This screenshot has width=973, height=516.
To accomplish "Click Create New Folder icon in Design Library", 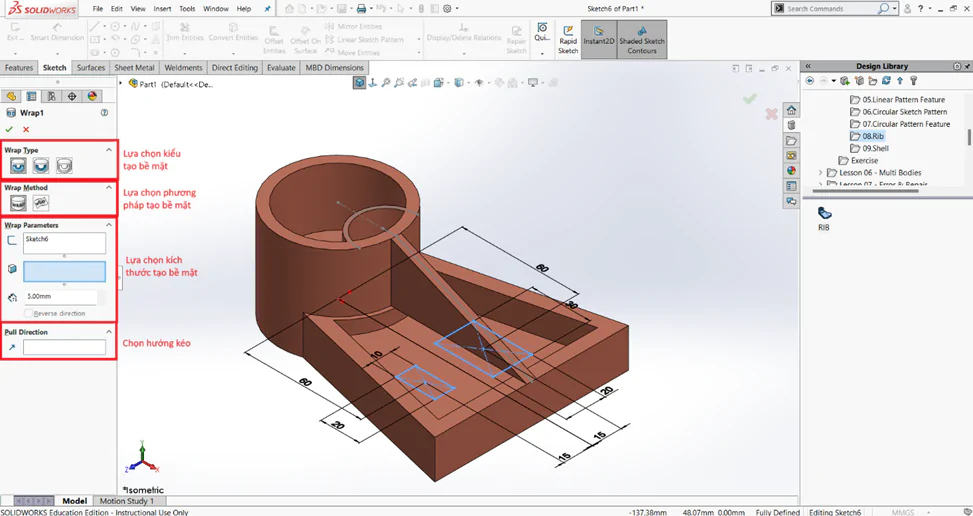I will 873,81.
